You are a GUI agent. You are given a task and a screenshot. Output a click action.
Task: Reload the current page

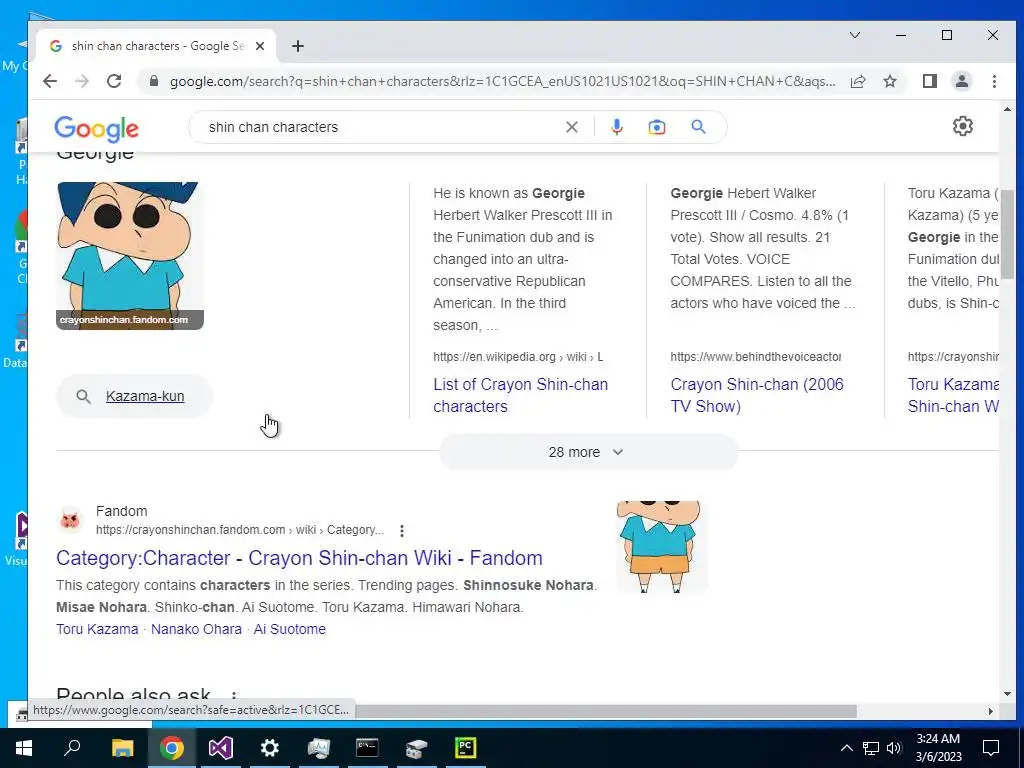tap(114, 81)
